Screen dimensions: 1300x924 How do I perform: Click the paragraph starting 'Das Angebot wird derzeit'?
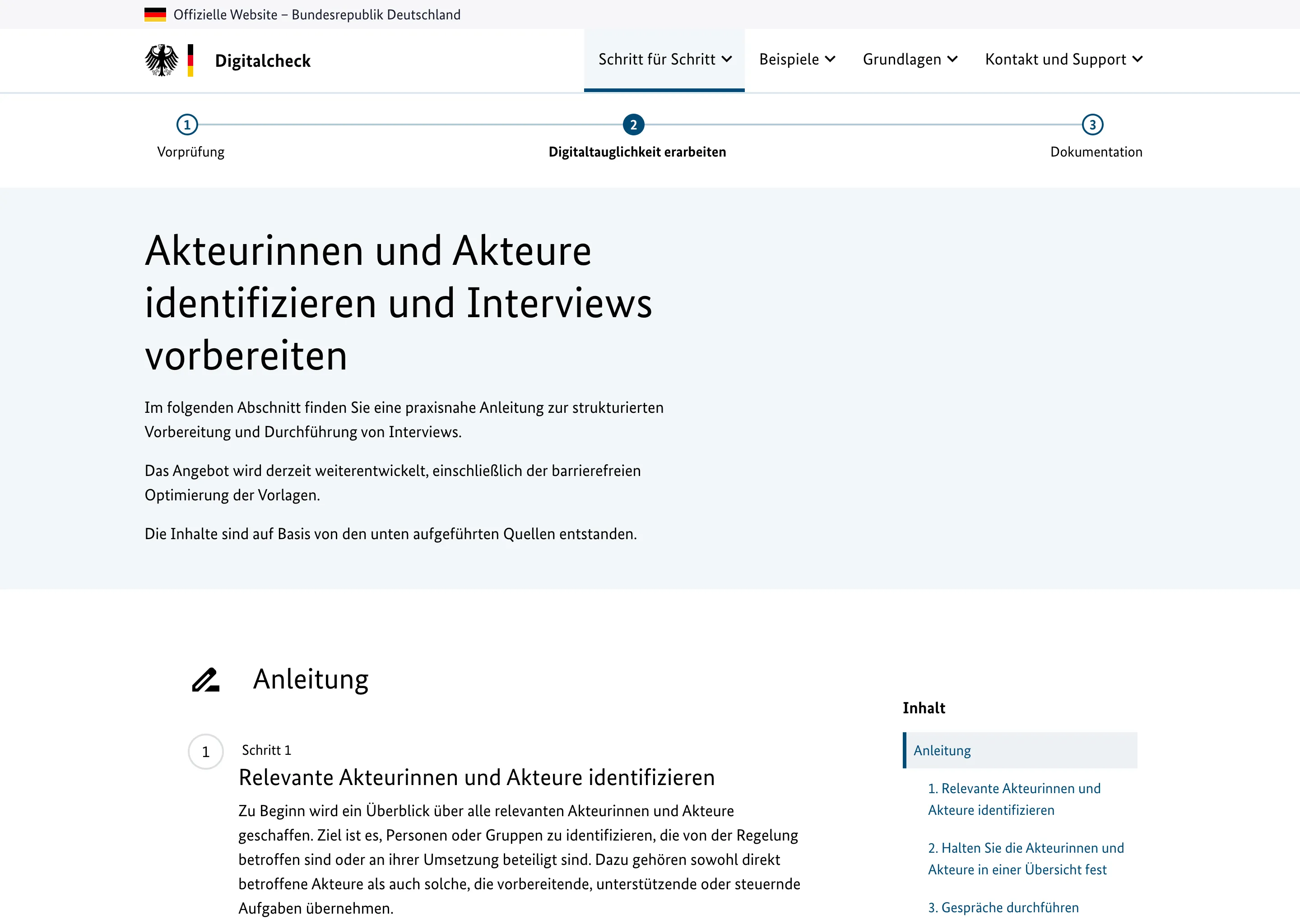tap(393, 483)
